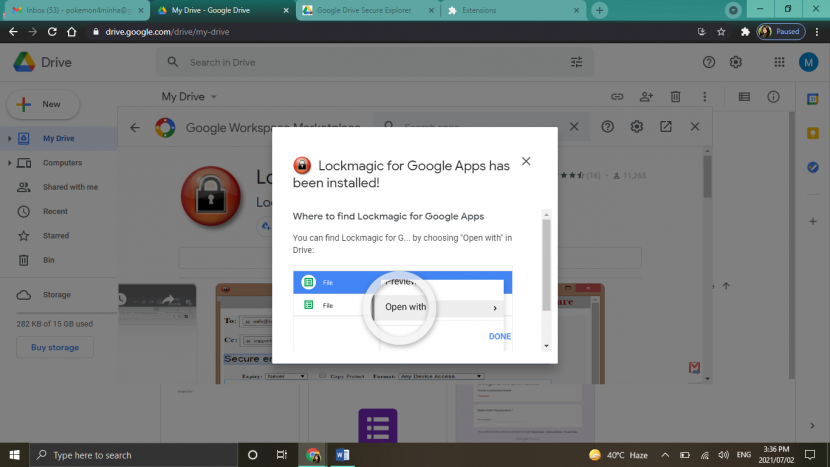
Task: Close the Workspace Marketplace panel
Action: 695,127
